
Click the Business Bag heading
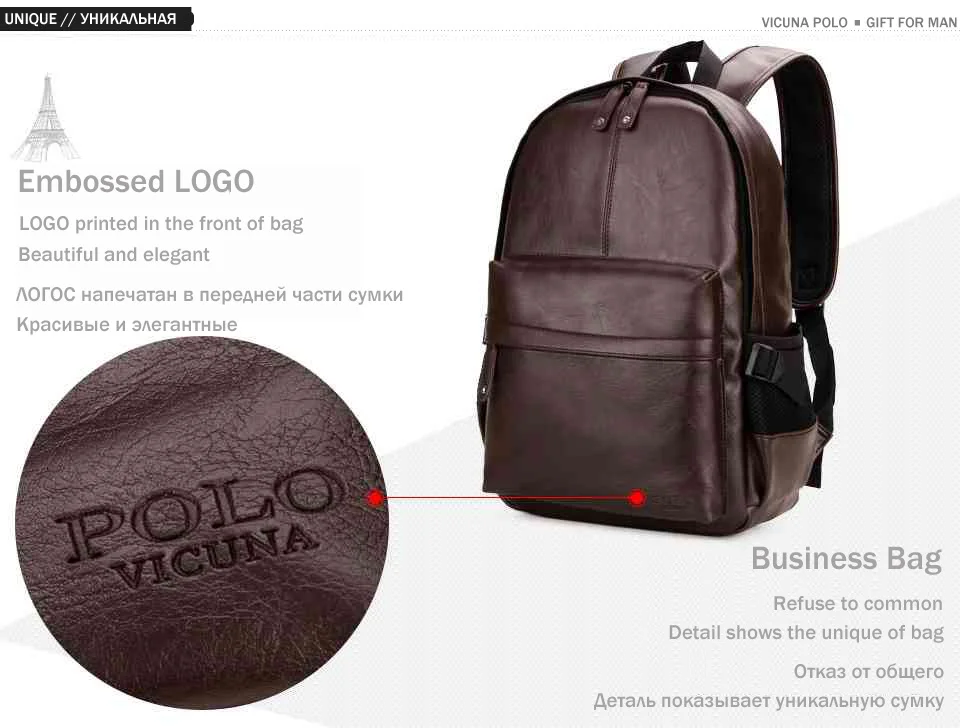(847, 558)
